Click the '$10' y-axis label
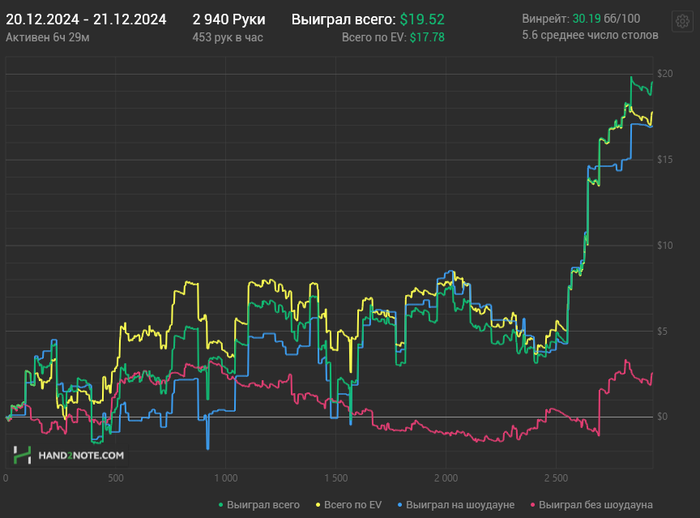 (x=665, y=245)
